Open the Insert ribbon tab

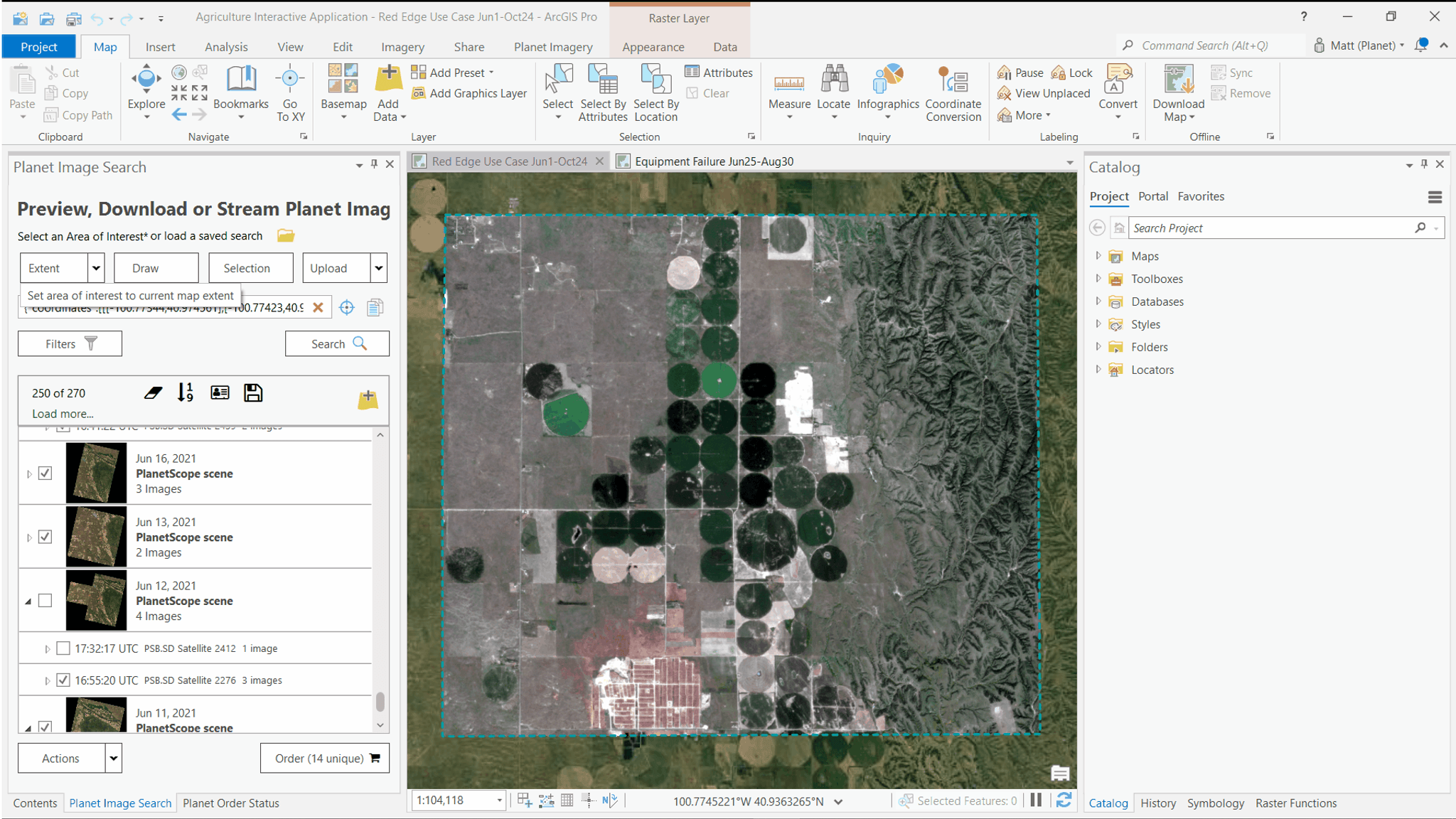(160, 47)
